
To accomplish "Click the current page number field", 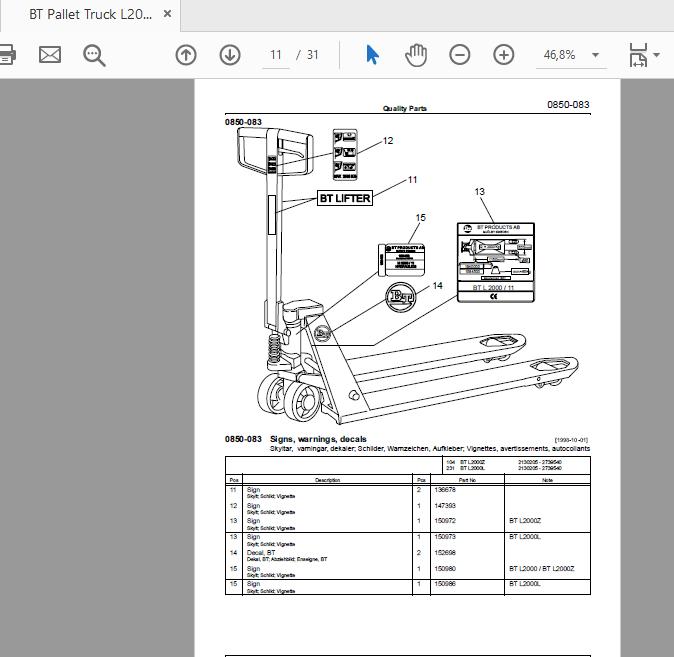I will pyautogui.click(x=276, y=55).
